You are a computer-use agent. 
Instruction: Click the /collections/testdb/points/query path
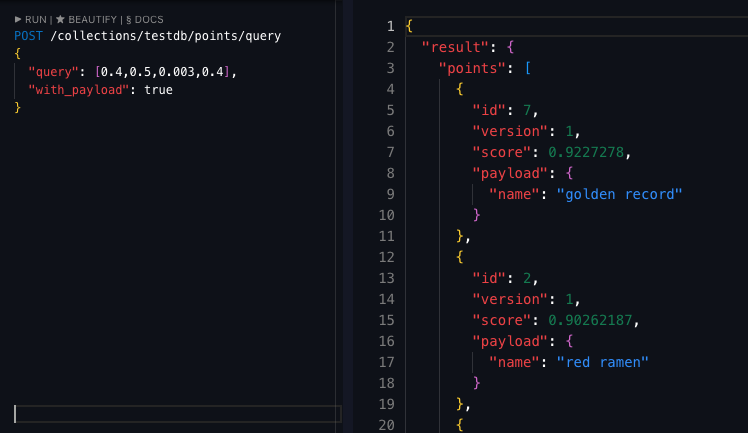click(165, 36)
